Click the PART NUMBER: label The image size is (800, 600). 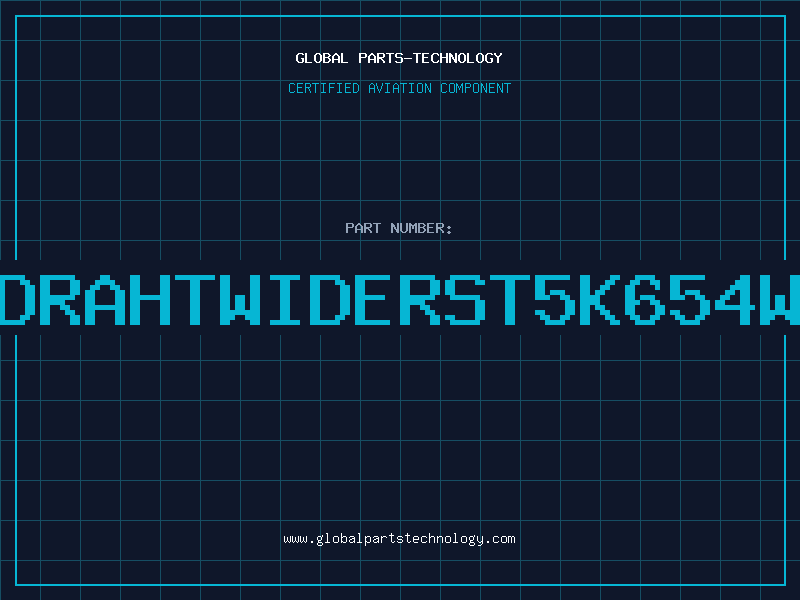(399, 228)
